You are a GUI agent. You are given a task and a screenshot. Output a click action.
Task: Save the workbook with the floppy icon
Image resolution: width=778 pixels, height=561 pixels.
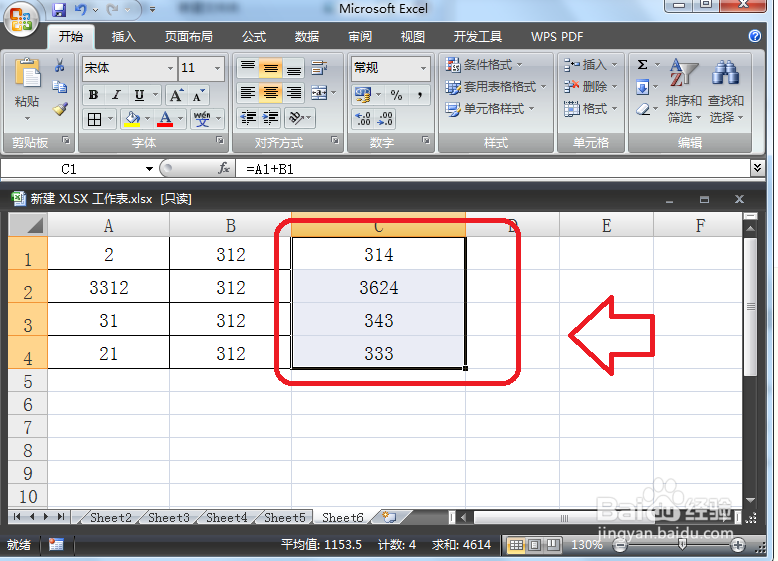tap(59, 9)
